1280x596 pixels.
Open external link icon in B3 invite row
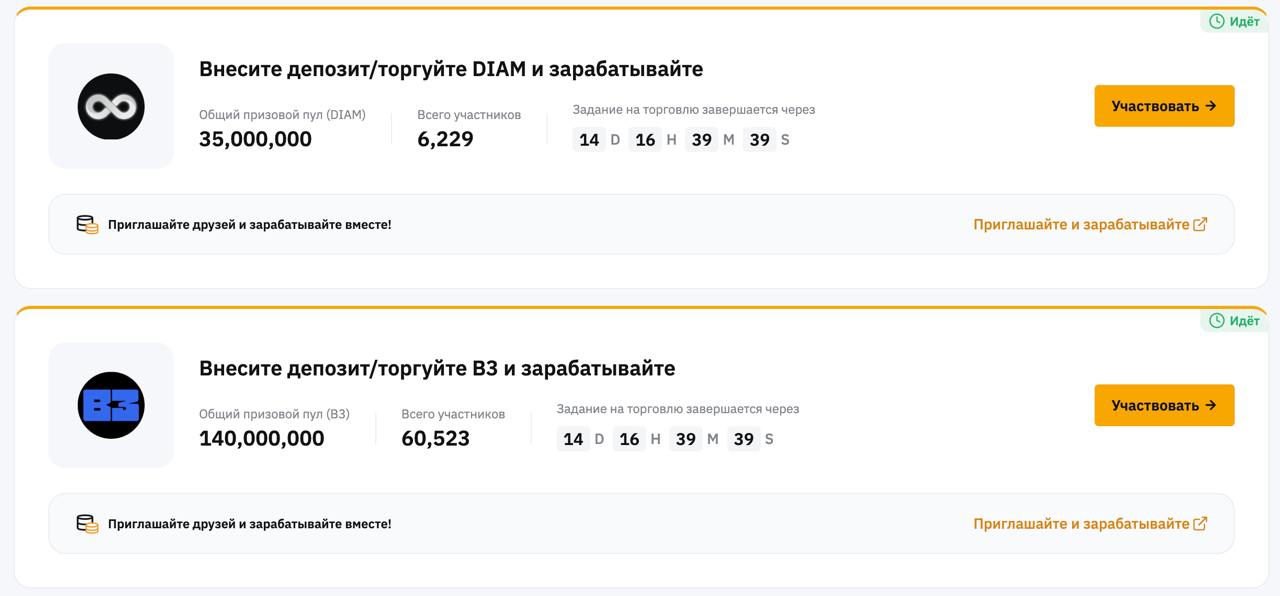tap(1201, 523)
